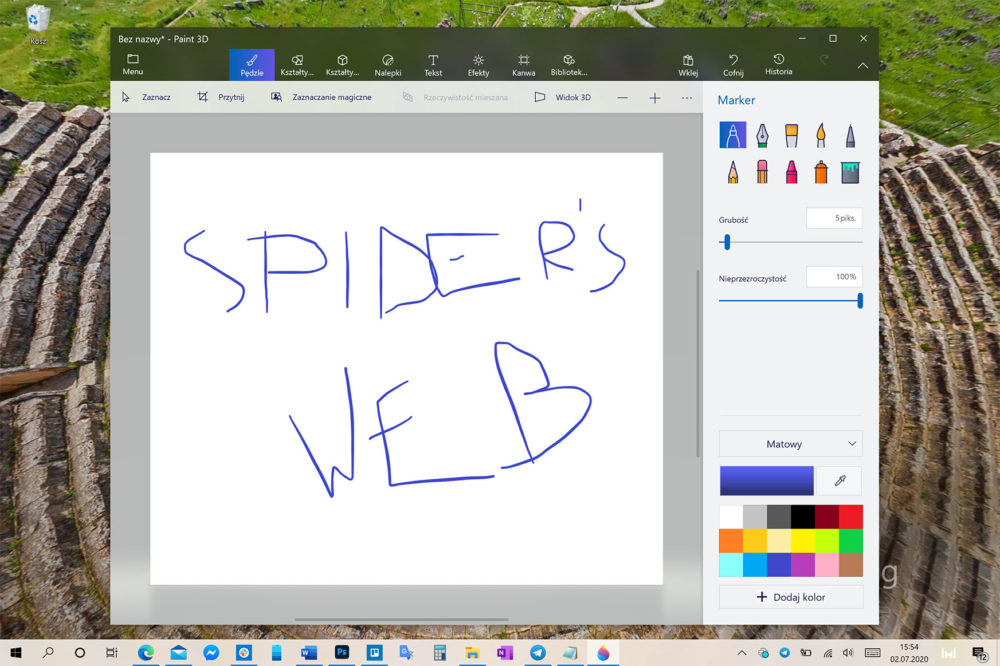Open the Historia panel
The height and width of the screenshot is (666, 1000).
(x=779, y=64)
